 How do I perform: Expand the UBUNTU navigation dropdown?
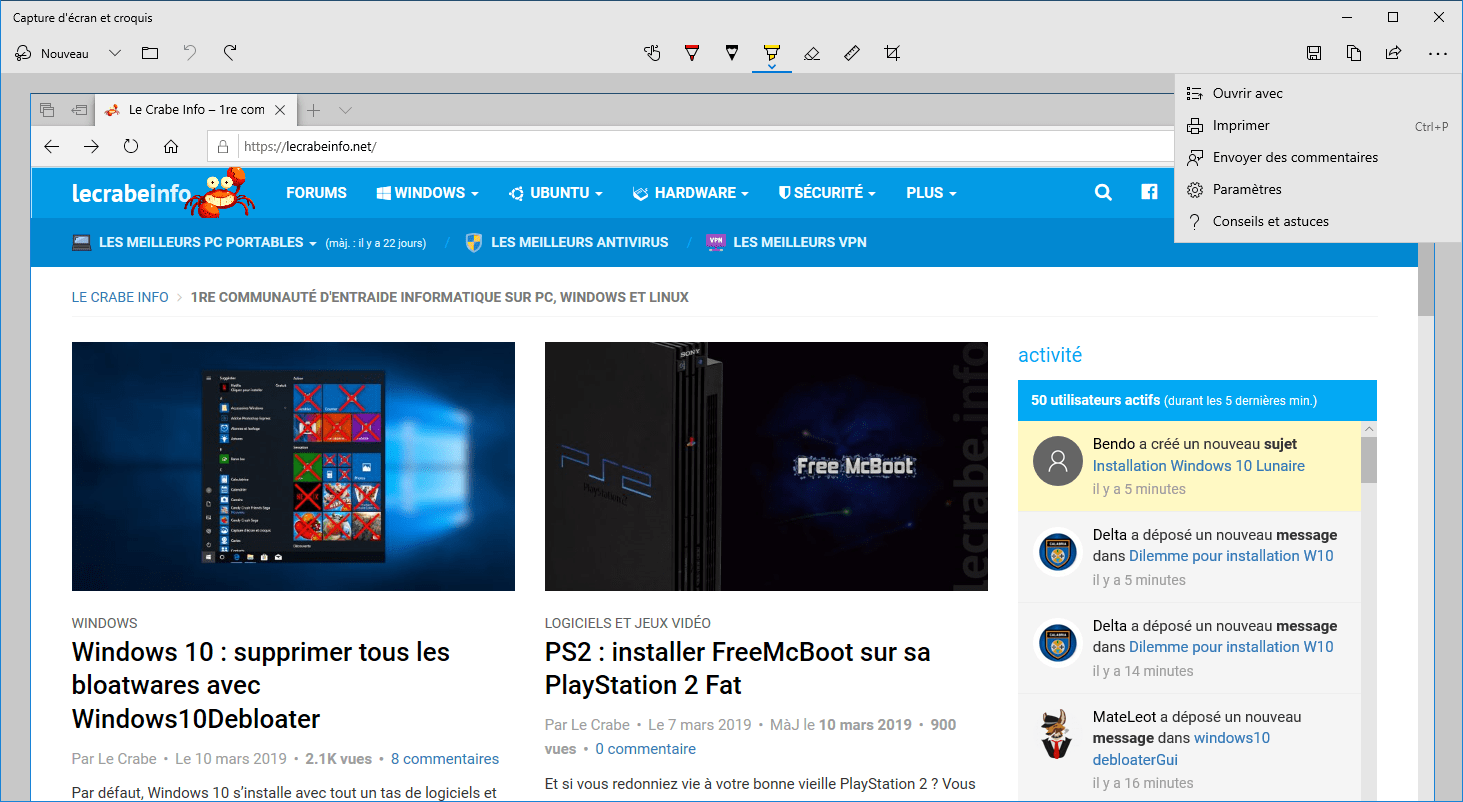click(x=555, y=193)
